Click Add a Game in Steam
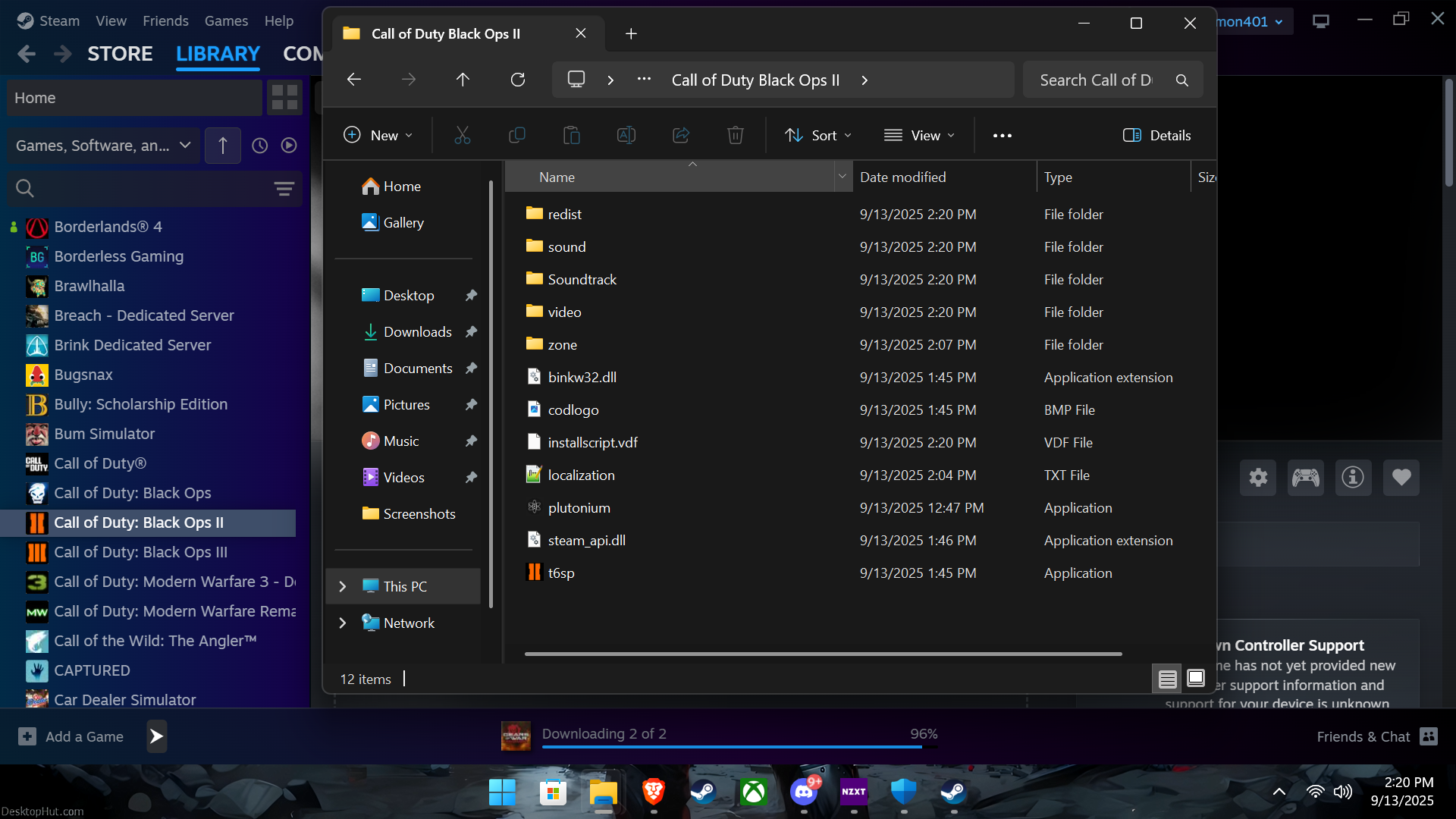The image size is (1456, 819). (71, 737)
